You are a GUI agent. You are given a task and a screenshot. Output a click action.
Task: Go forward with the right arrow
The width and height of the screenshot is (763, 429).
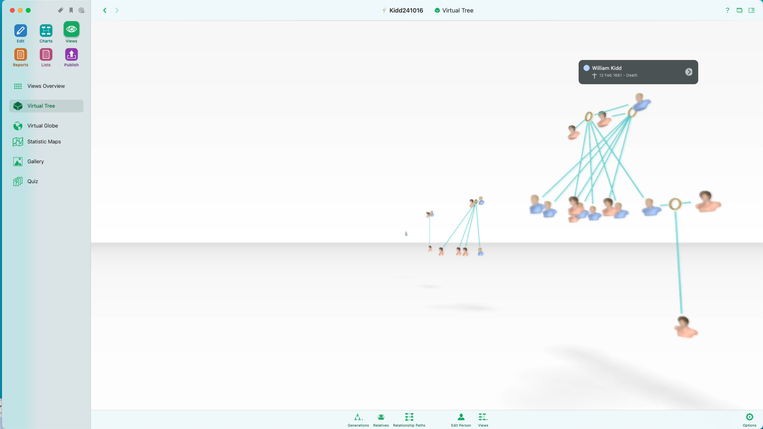(x=117, y=10)
